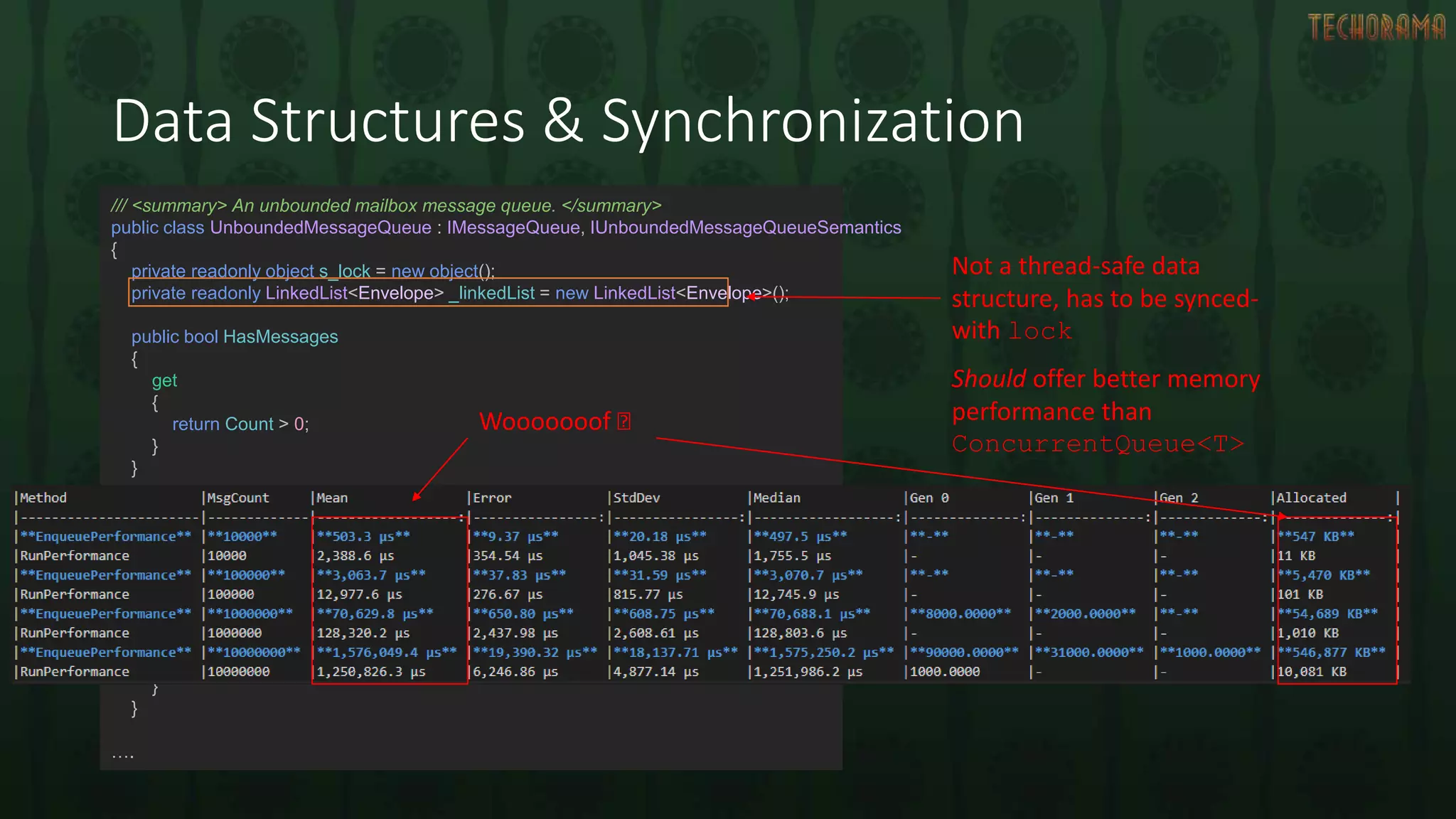
Task: Click 'EnqueuePerformance' row with MsgCount 100000
Action: 706,574
